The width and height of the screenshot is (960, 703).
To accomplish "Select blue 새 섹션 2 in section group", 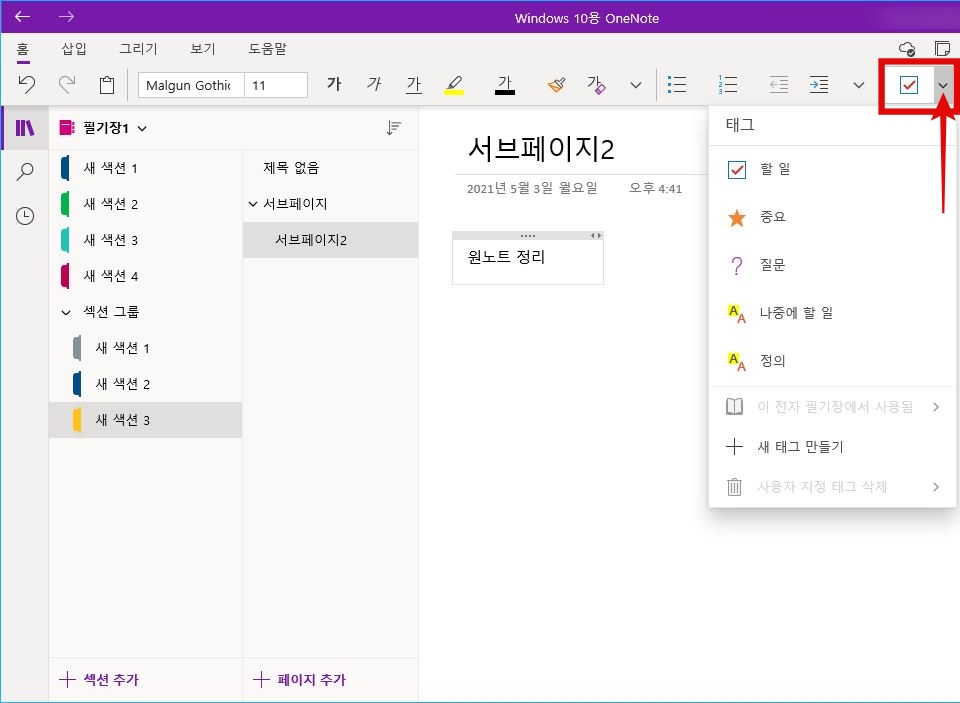I will [x=145, y=384].
